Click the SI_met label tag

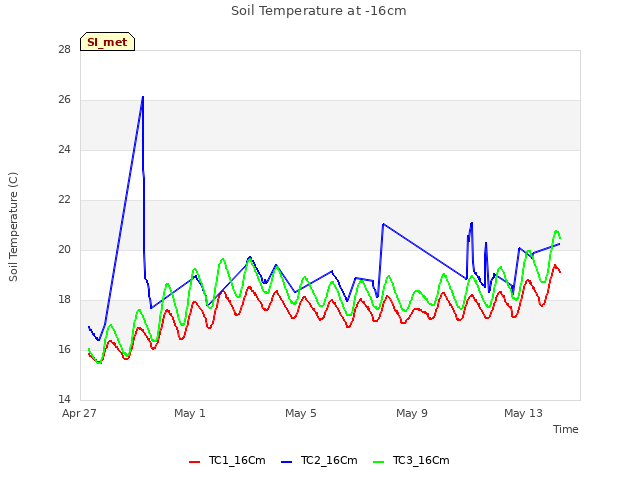tap(107, 42)
